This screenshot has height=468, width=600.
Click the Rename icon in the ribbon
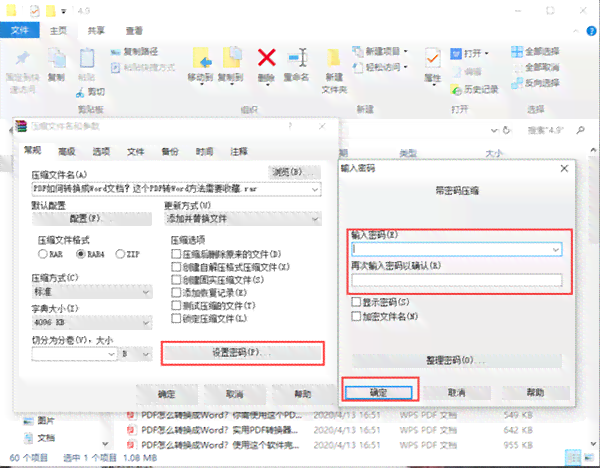[x=297, y=57]
